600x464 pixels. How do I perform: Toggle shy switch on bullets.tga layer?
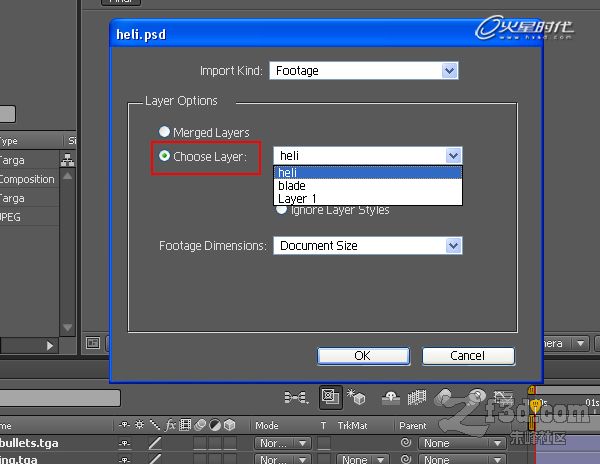(124, 443)
